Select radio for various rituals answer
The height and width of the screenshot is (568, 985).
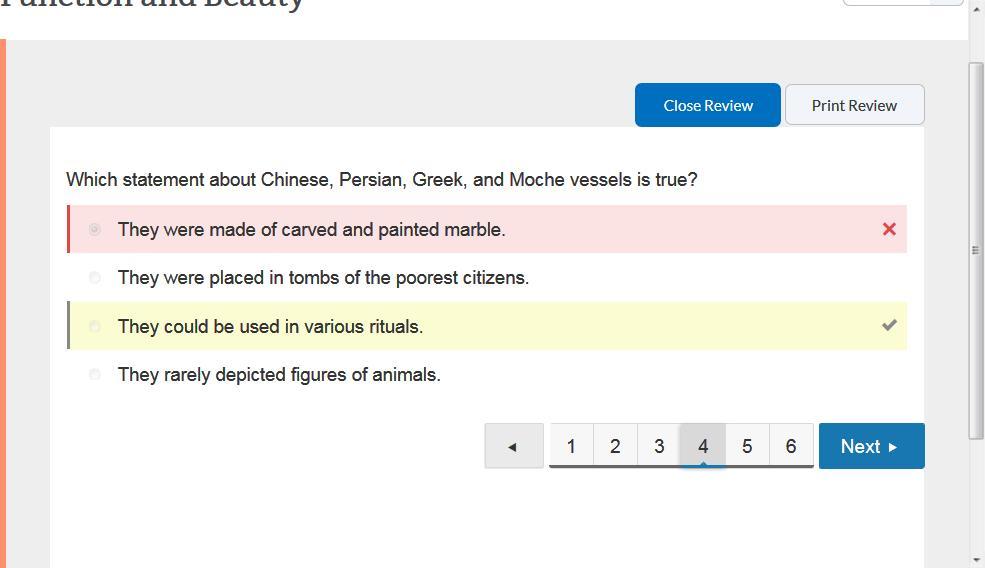(x=94, y=326)
